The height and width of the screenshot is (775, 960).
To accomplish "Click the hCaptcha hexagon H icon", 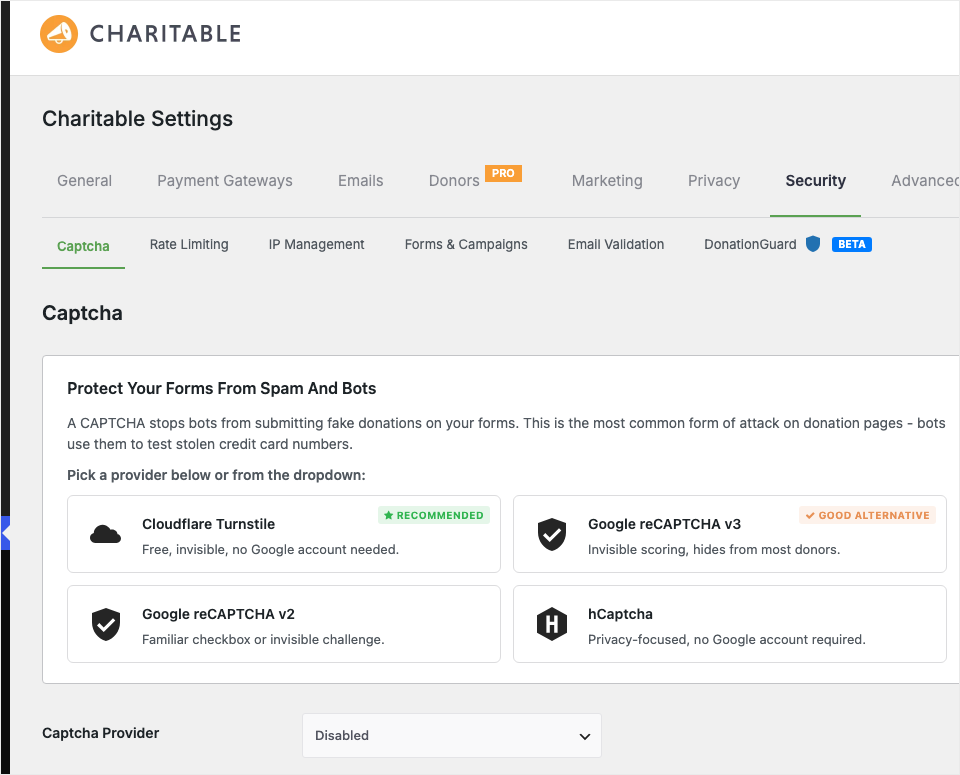I will point(552,624).
